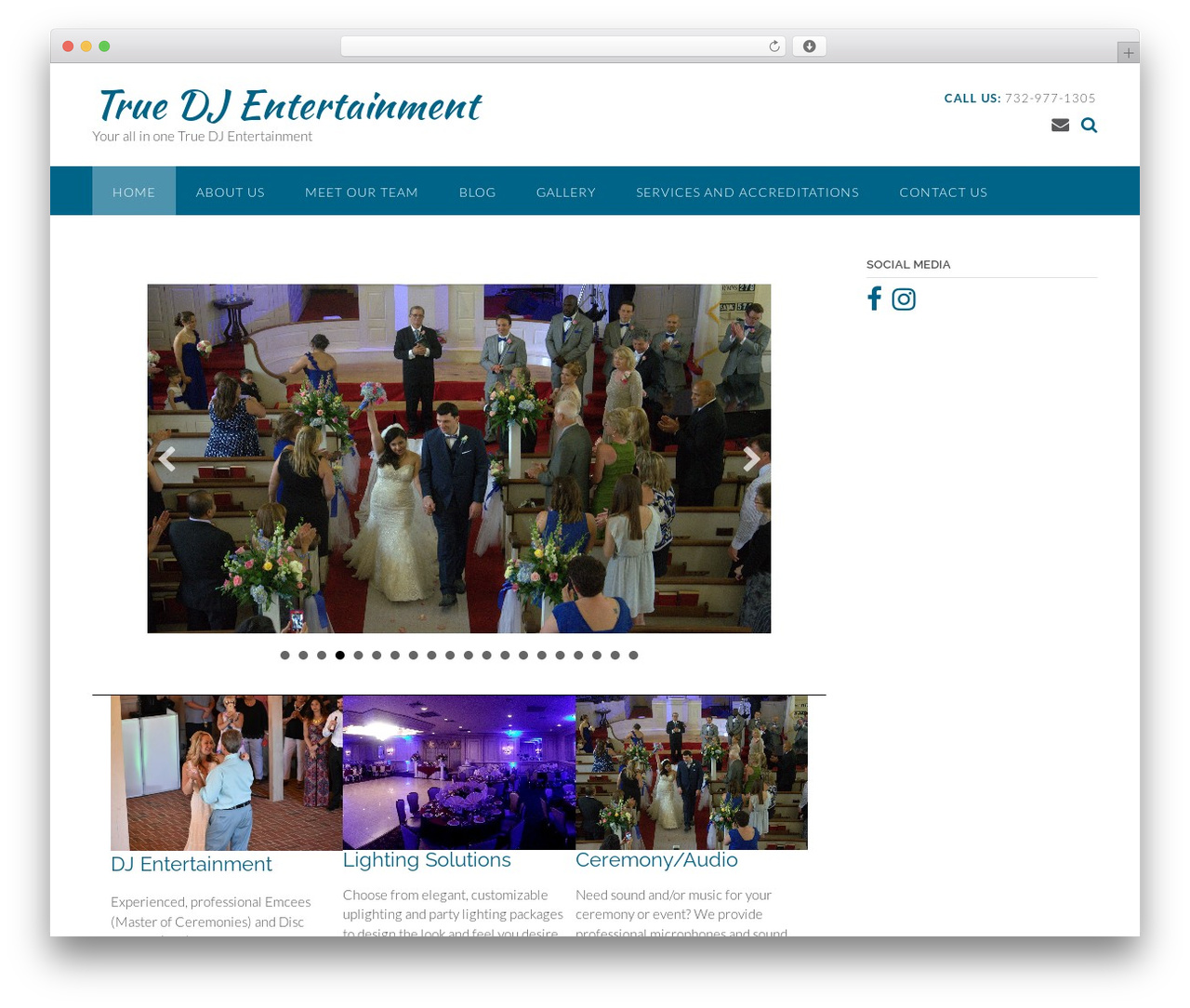This screenshot has width=1190, height=1008.
Task: Select the first slideshow pagination dot
Action: click(x=285, y=656)
